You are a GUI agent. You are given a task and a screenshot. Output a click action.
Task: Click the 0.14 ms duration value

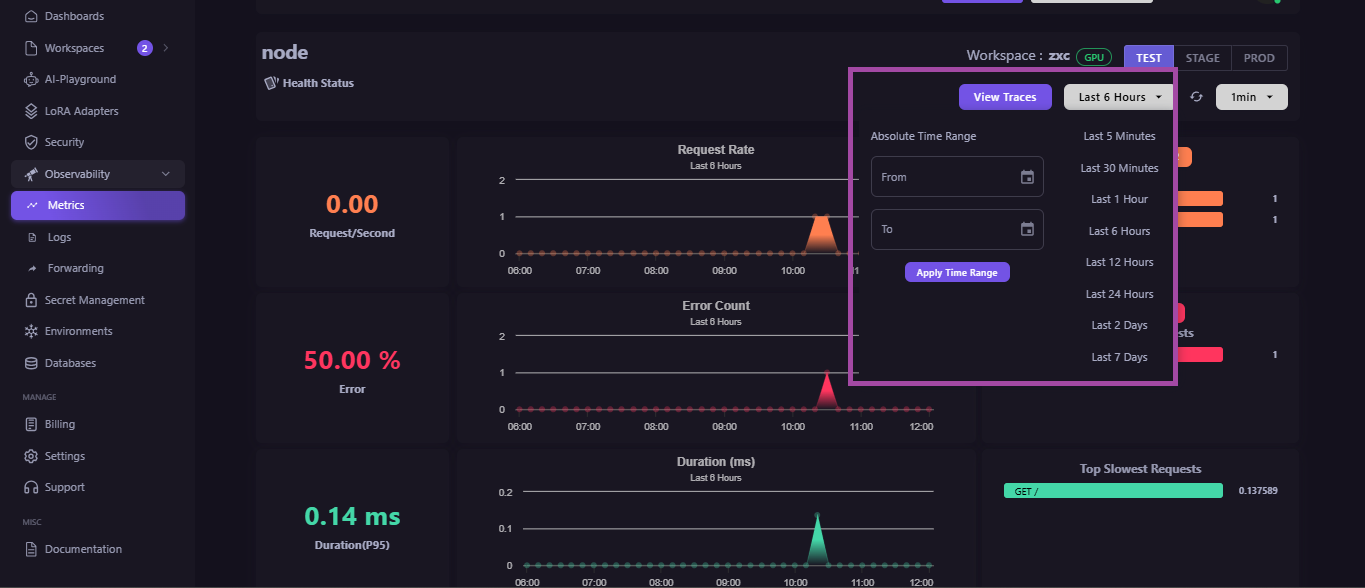pos(352,517)
